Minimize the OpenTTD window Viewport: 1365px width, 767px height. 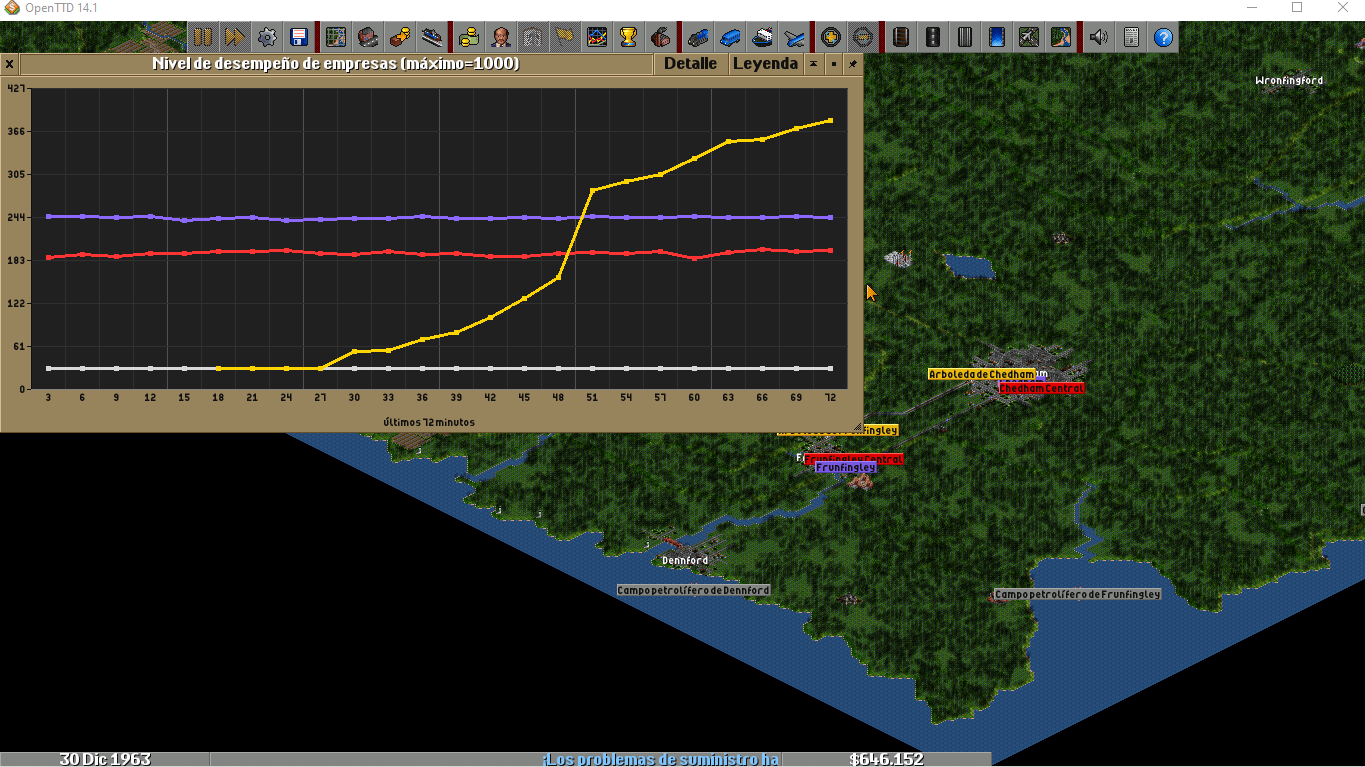click(x=1251, y=8)
